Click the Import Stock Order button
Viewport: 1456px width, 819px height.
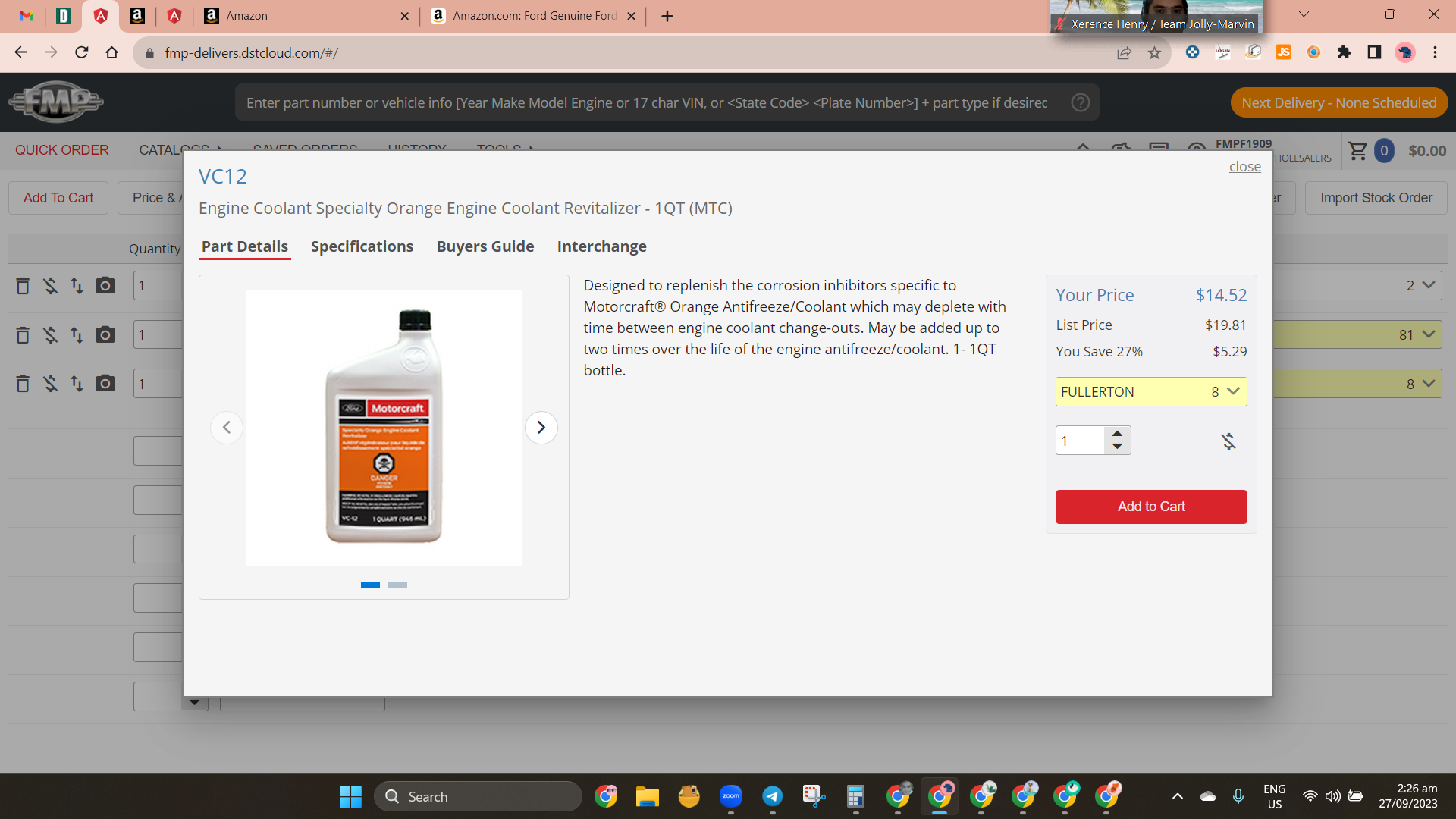click(x=1376, y=198)
